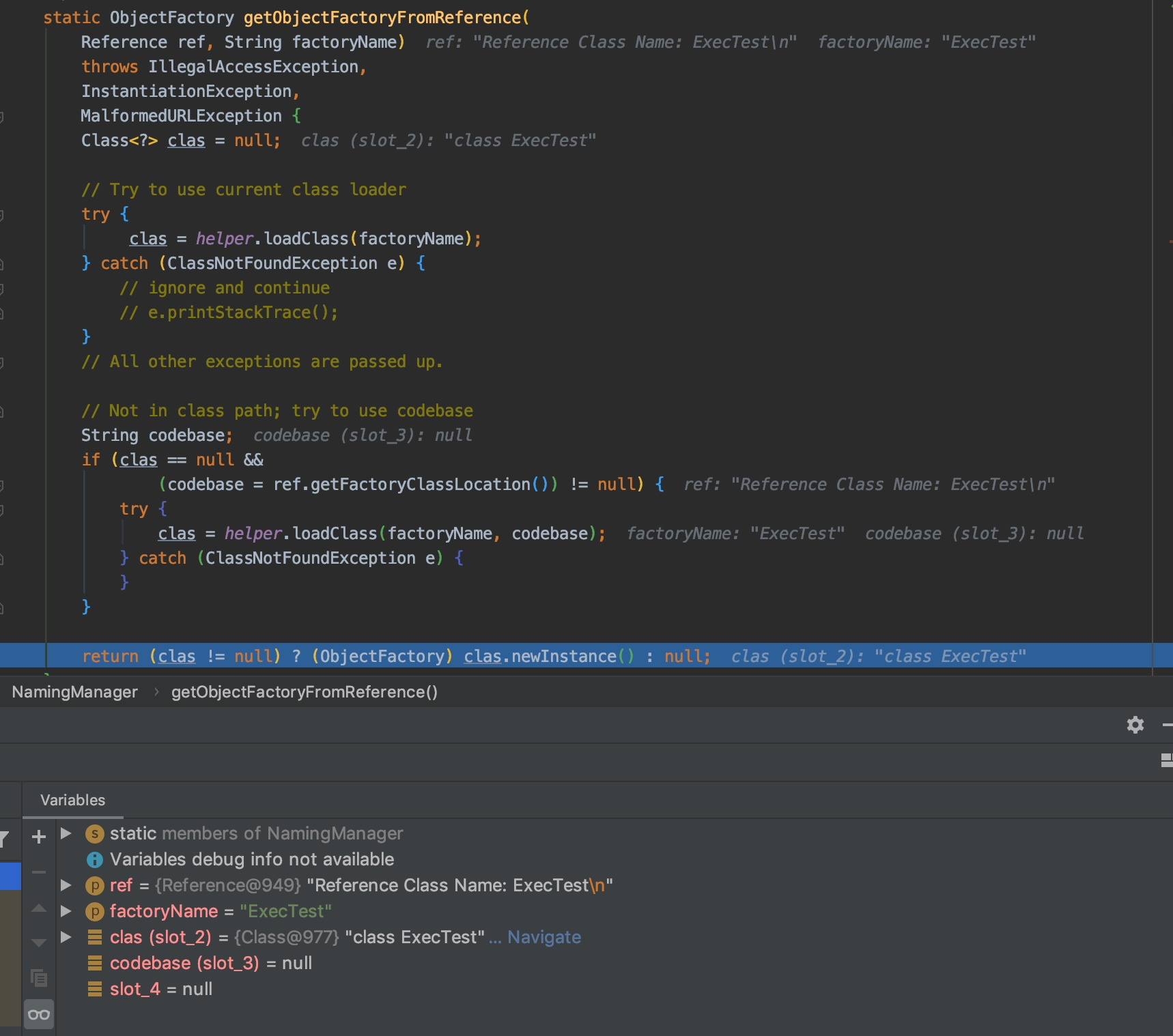Click the Remove Watch minus icon
The width and height of the screenshot is (1173, 1036).
[39, 872]
